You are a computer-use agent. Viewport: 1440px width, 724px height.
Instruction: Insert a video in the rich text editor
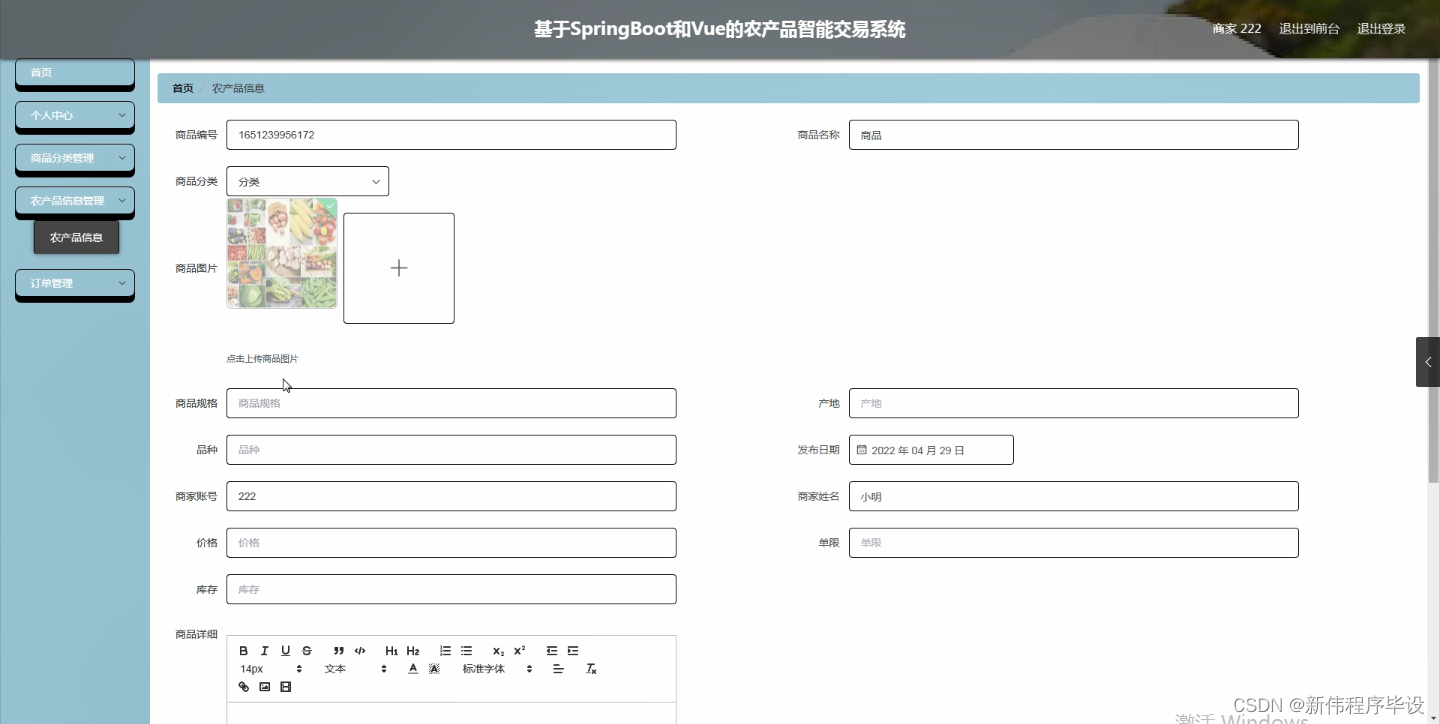(285, 687)
